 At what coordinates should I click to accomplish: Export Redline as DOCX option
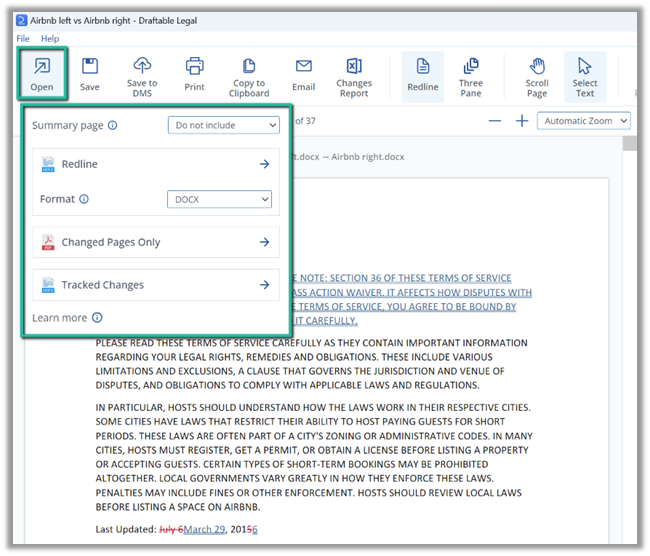(156, 164)
